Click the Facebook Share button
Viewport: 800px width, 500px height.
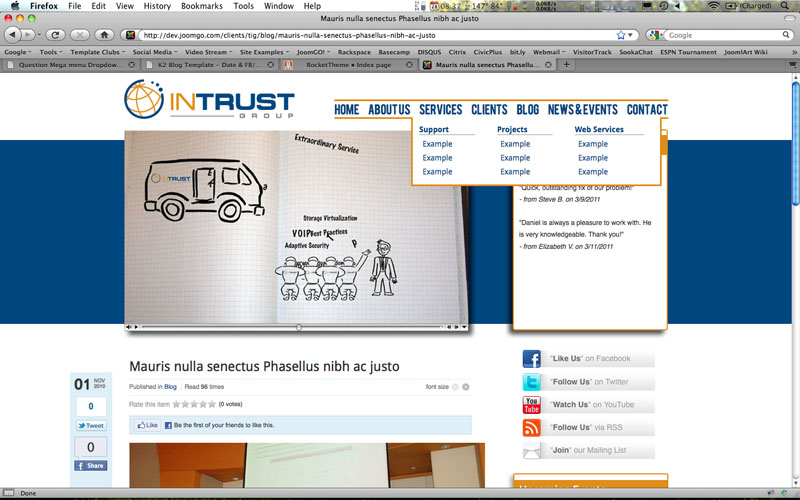[91, 466]
